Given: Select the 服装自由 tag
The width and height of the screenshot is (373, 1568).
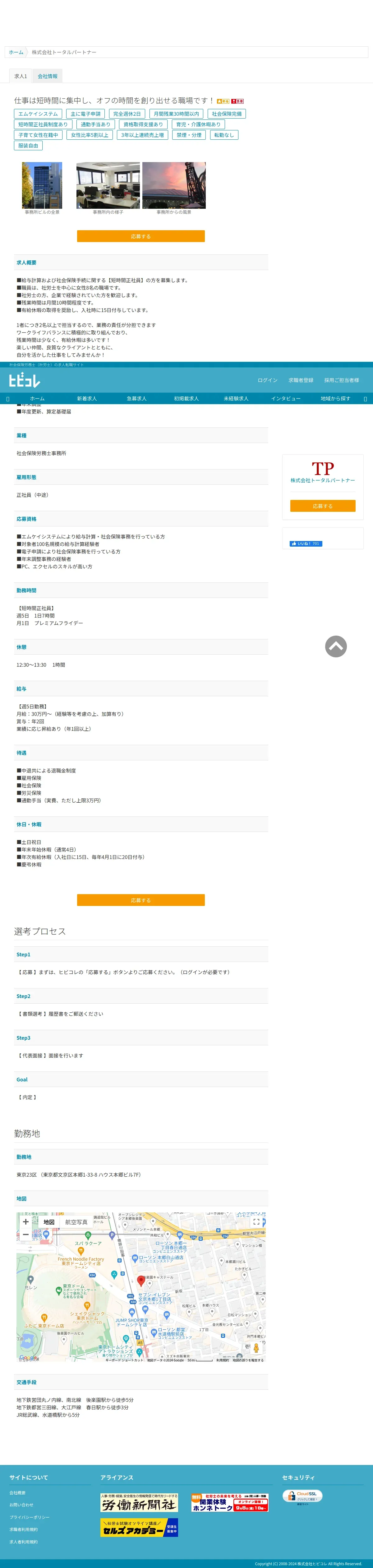Looking at the screenshot, I should point(28,146).
